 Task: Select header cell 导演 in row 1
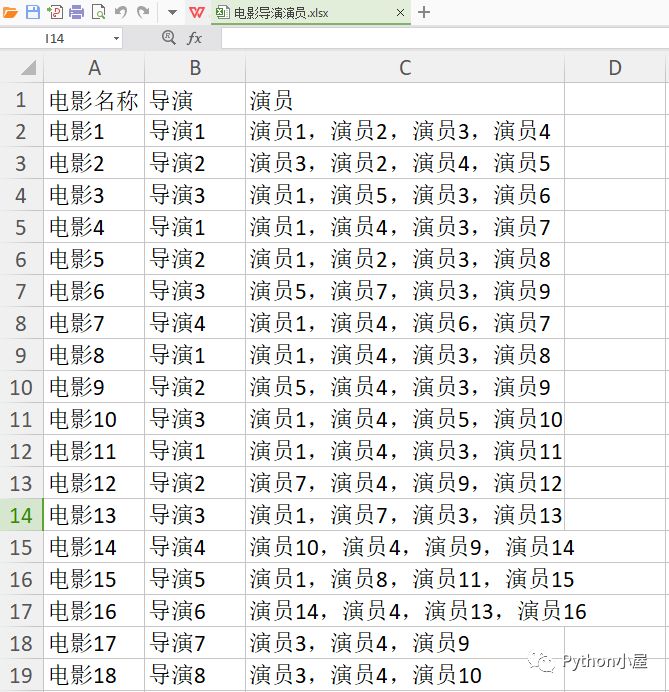tap(195, 99)
